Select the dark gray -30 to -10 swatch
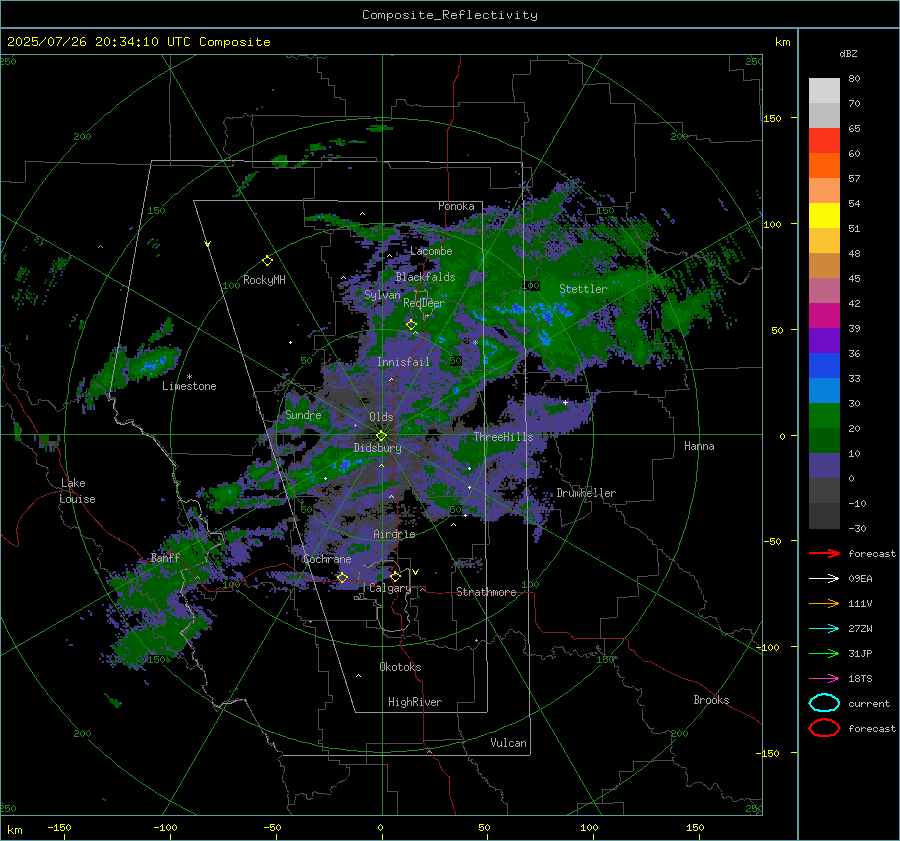Viewport: 900px width, 841px height. click(x=824, y=516)
